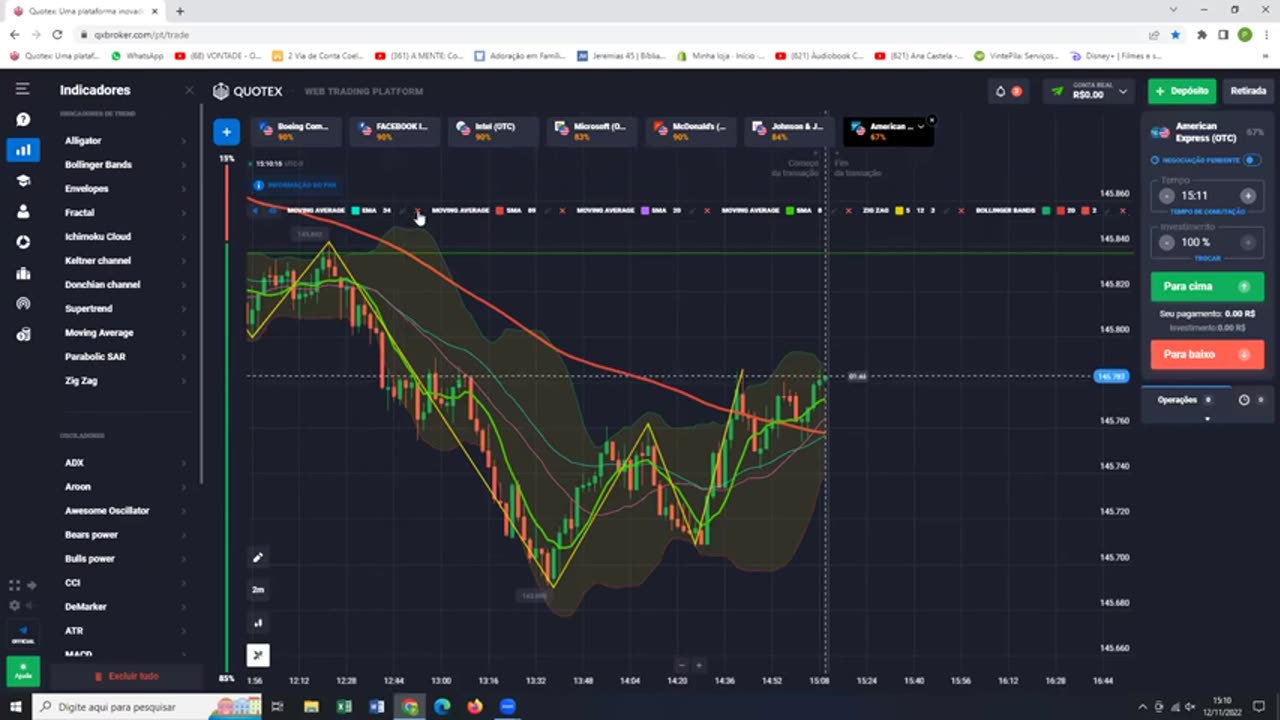
Task: Place a Para baixo trade
Action: click(x=1207, y=354)
